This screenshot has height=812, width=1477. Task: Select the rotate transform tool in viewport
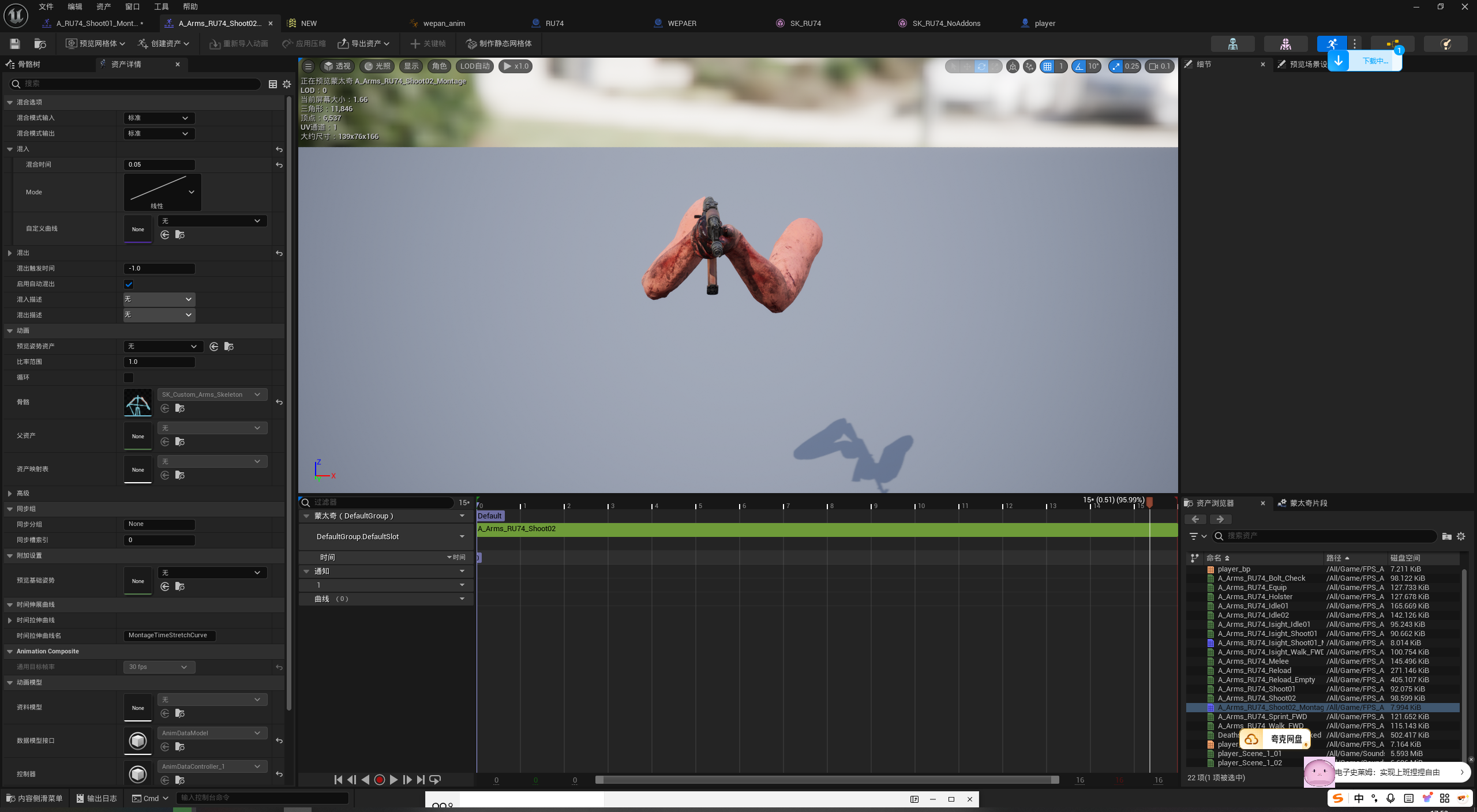[981, 66]
